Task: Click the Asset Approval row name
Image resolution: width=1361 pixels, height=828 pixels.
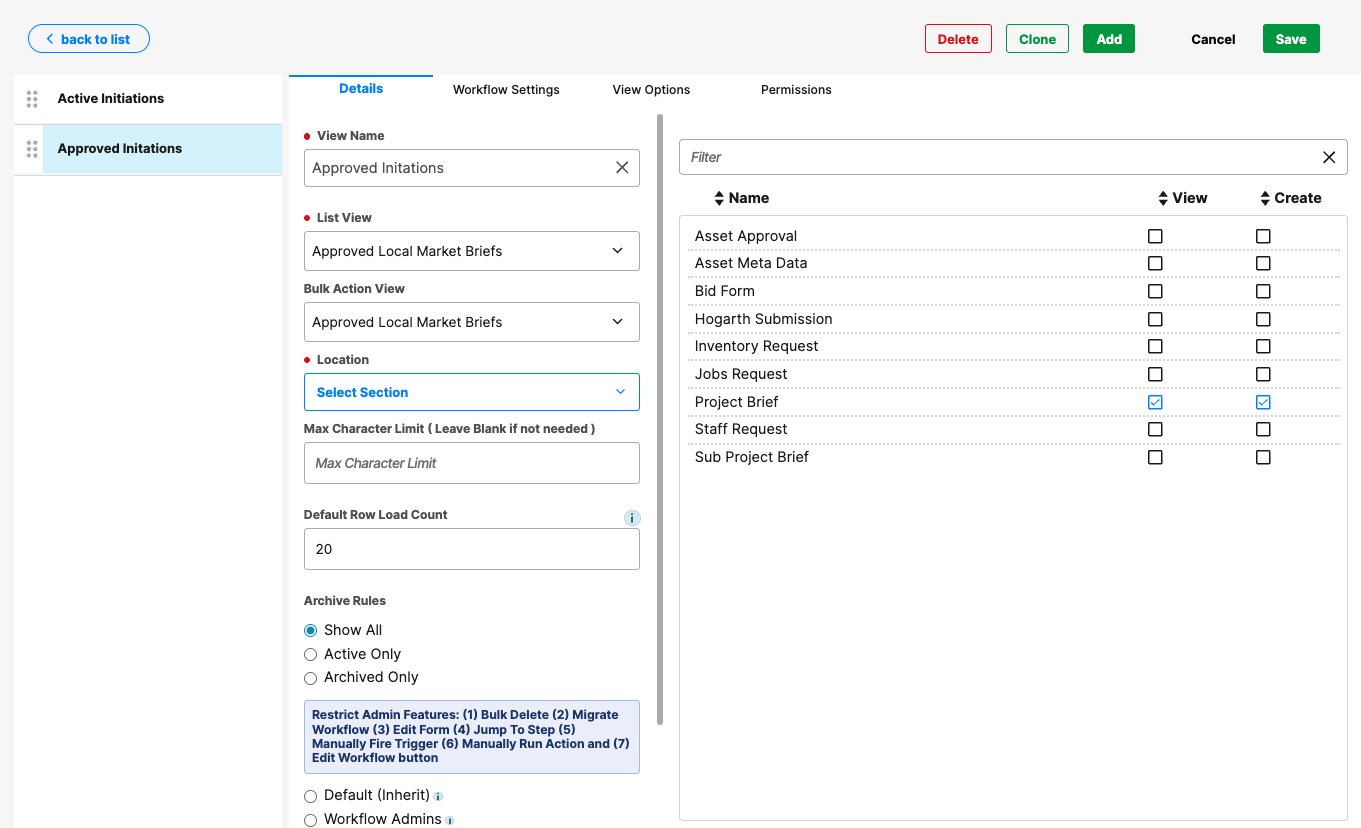Action: click(x=746, y=236)
